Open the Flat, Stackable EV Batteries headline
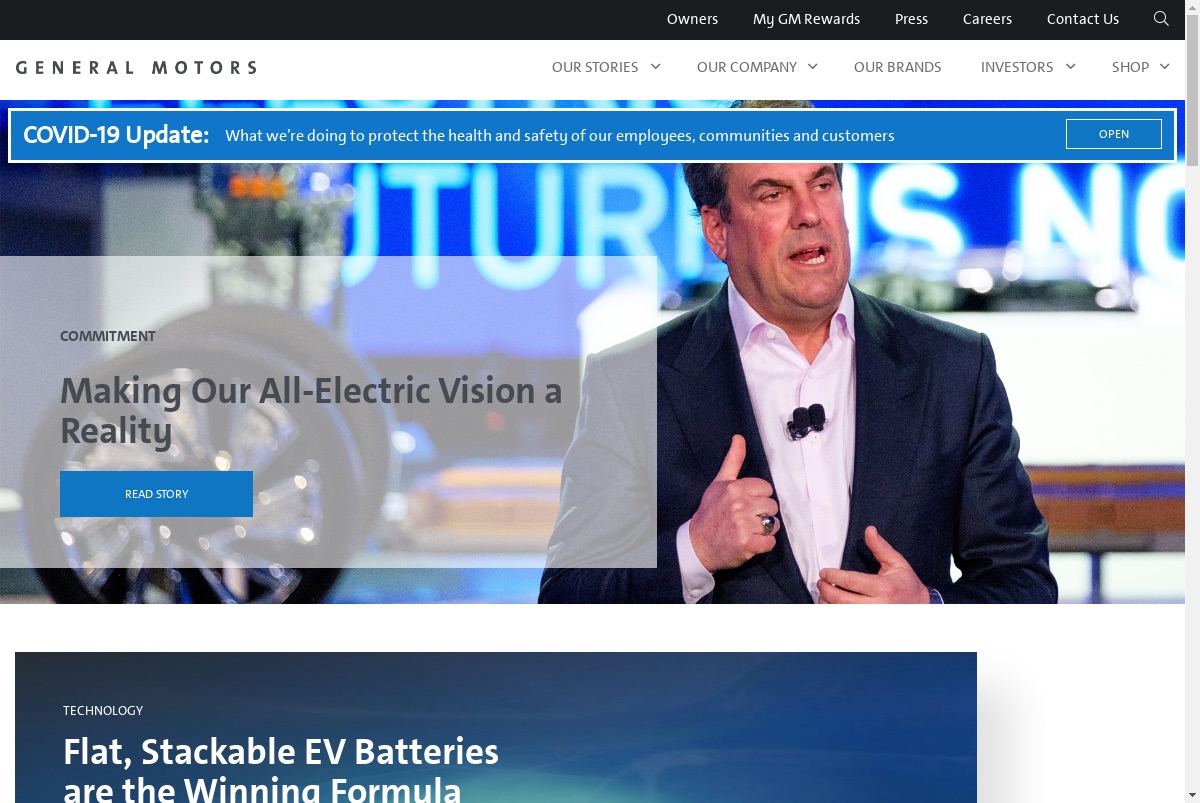This screenshot has width=1200, height=803. [x=281, y=770]
